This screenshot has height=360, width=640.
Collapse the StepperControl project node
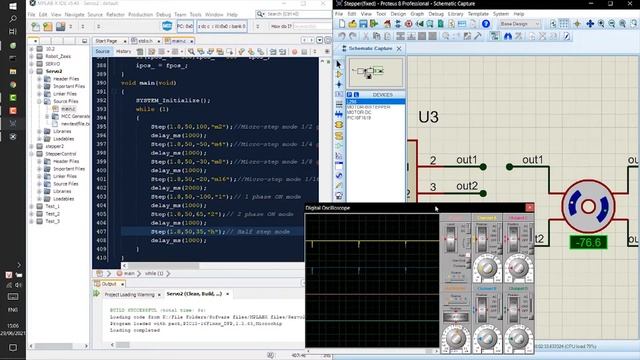pos(31,154)
